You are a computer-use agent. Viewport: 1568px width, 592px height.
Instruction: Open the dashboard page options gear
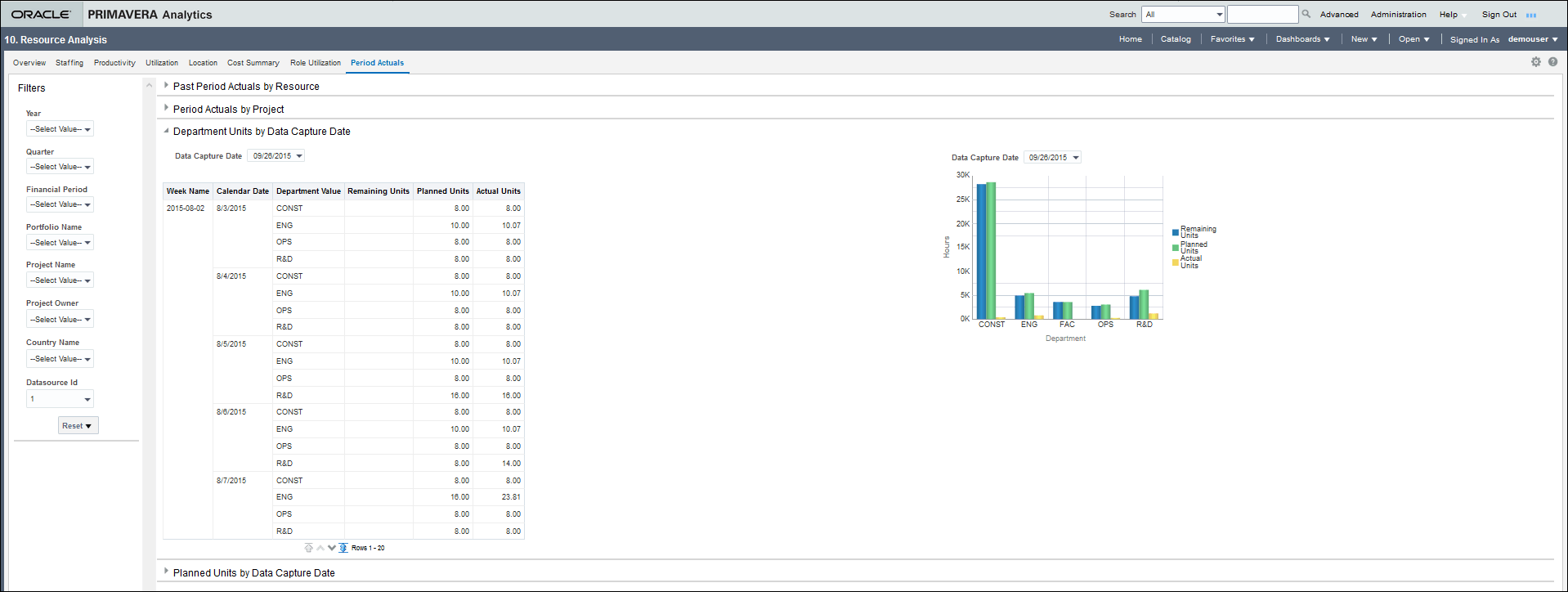point(1536,62)
